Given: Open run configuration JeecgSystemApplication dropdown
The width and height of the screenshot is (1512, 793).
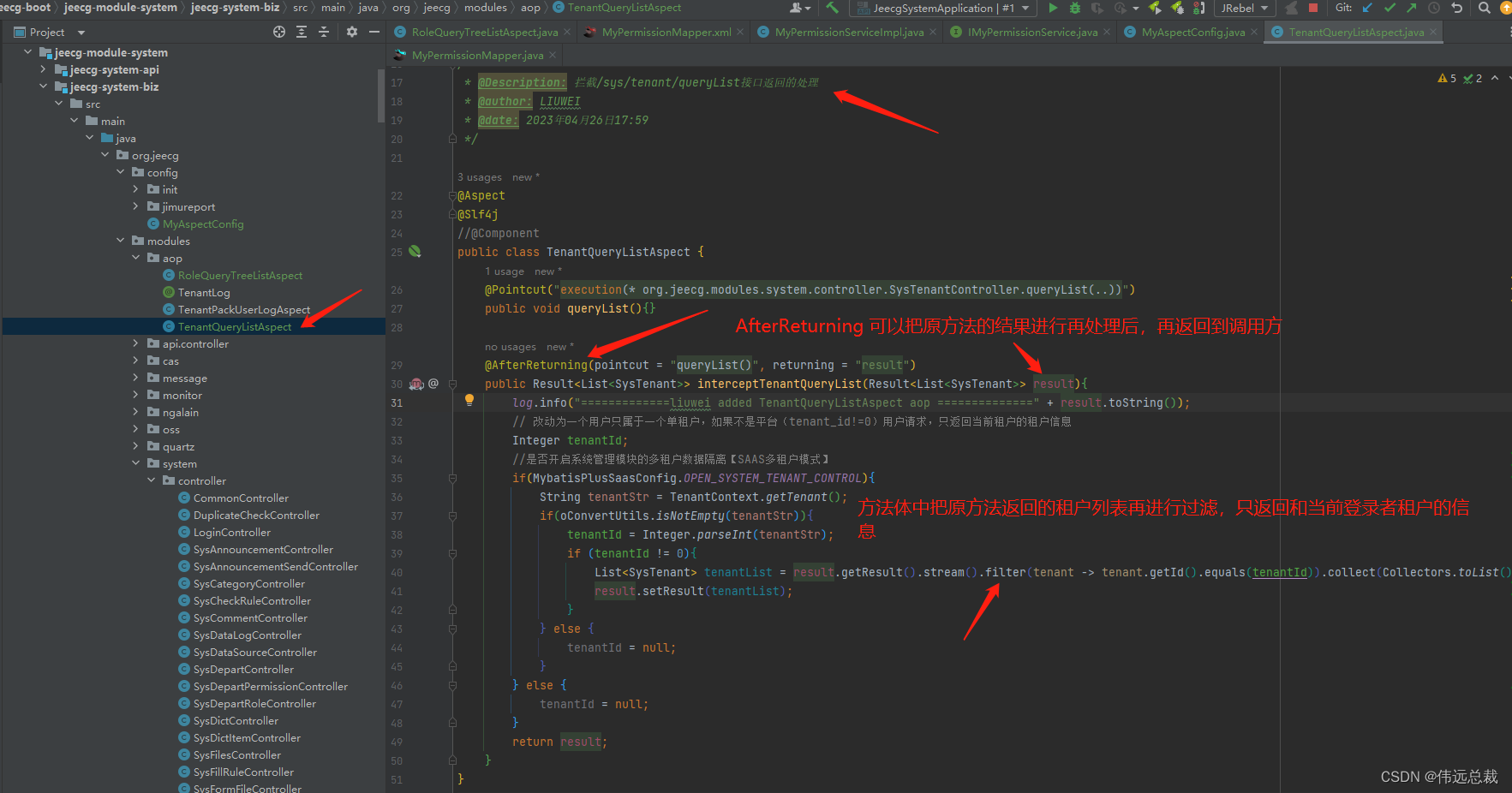Looking at the screenshot, I should pyautogui.click(x=943, y=8).
